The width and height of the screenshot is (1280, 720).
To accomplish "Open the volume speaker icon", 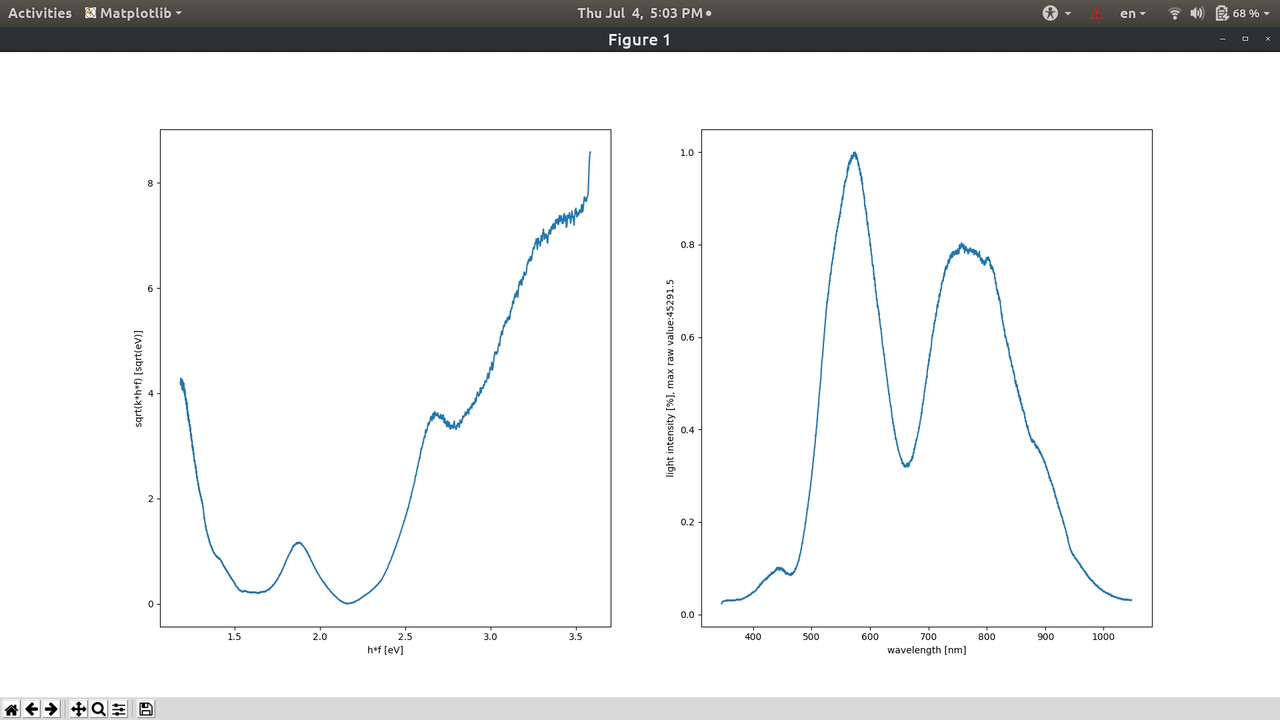I will tap(1197, 13).
